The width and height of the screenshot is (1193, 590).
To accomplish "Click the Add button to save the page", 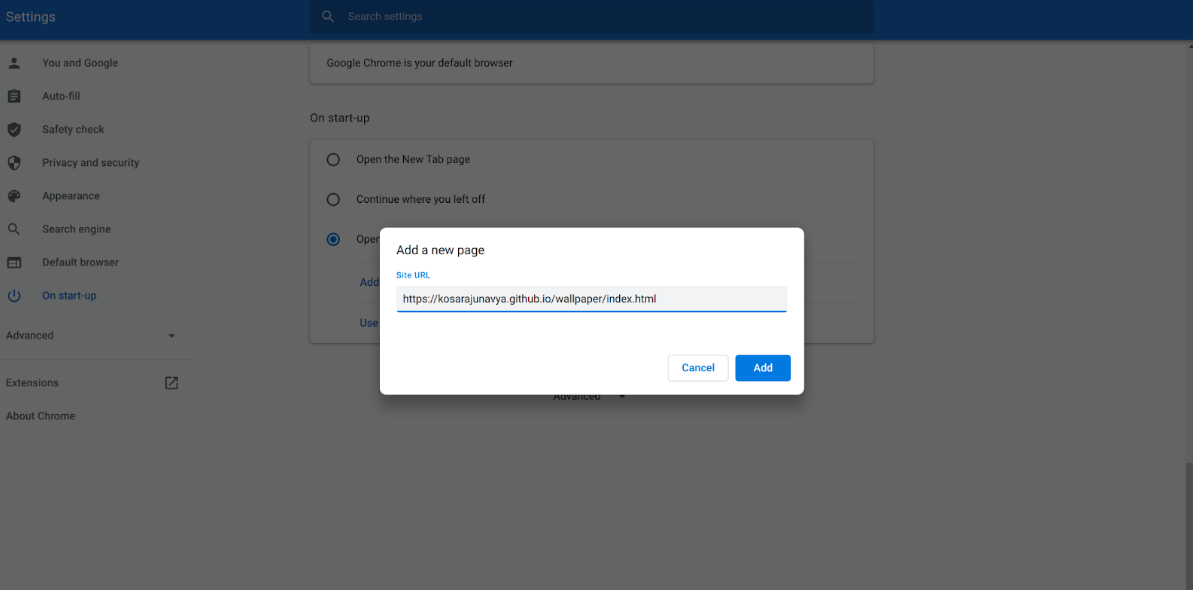I will pos(762,368).
